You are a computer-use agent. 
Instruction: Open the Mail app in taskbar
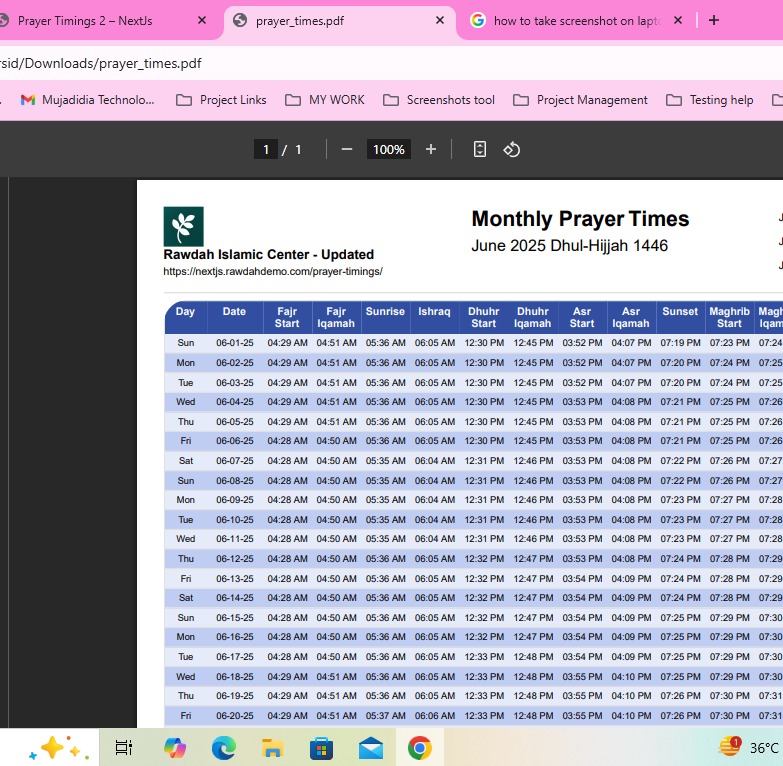click(x=371, y=747)
